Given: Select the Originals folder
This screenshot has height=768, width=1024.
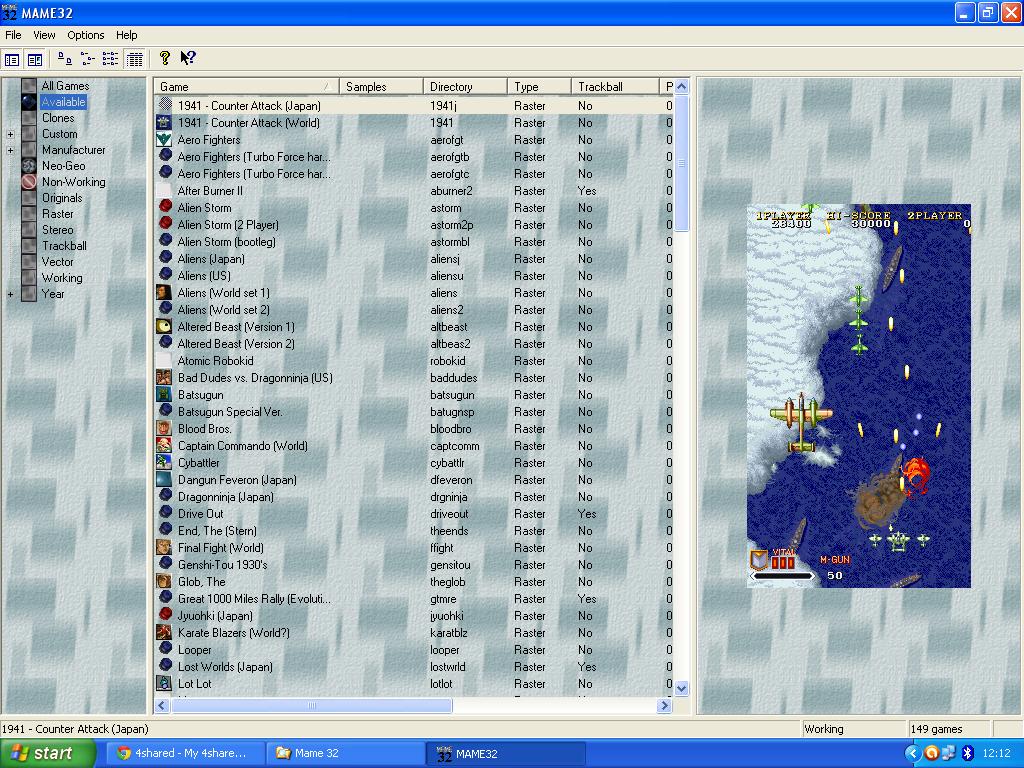Looking at the screenshot, I should 62,198.
